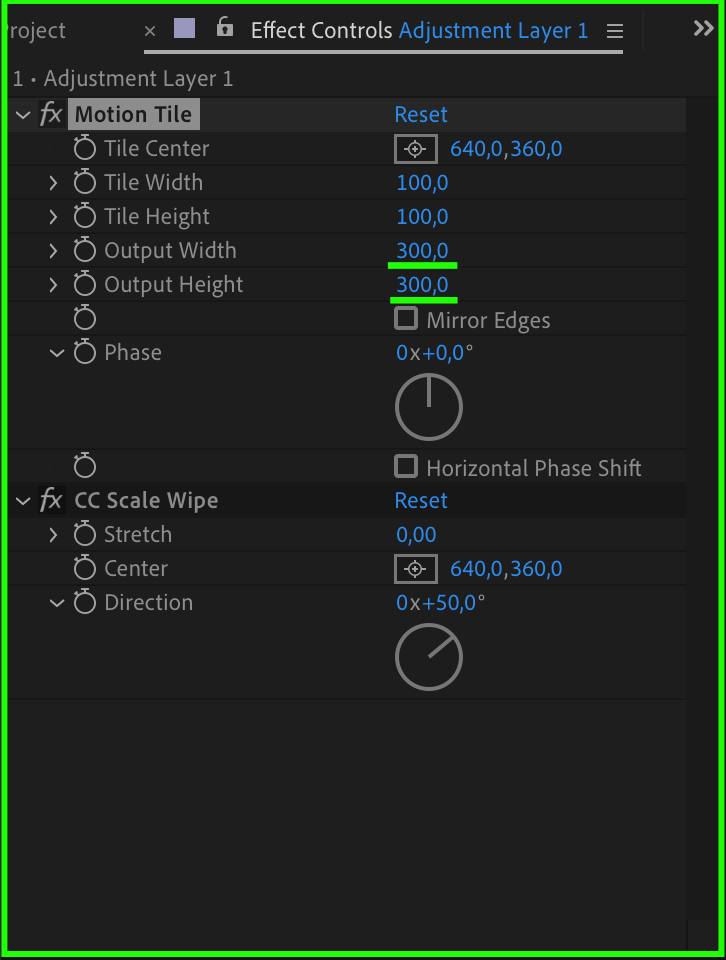Reset the CC Scale Wipe effect
Image resolution: width=726 pixels, height=960 pixels.
pos(421,501)
